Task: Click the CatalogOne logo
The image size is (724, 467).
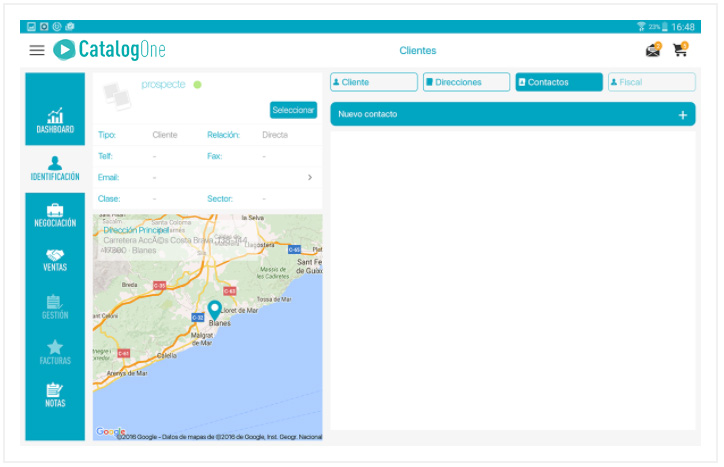Action: (x=109, y=49)
